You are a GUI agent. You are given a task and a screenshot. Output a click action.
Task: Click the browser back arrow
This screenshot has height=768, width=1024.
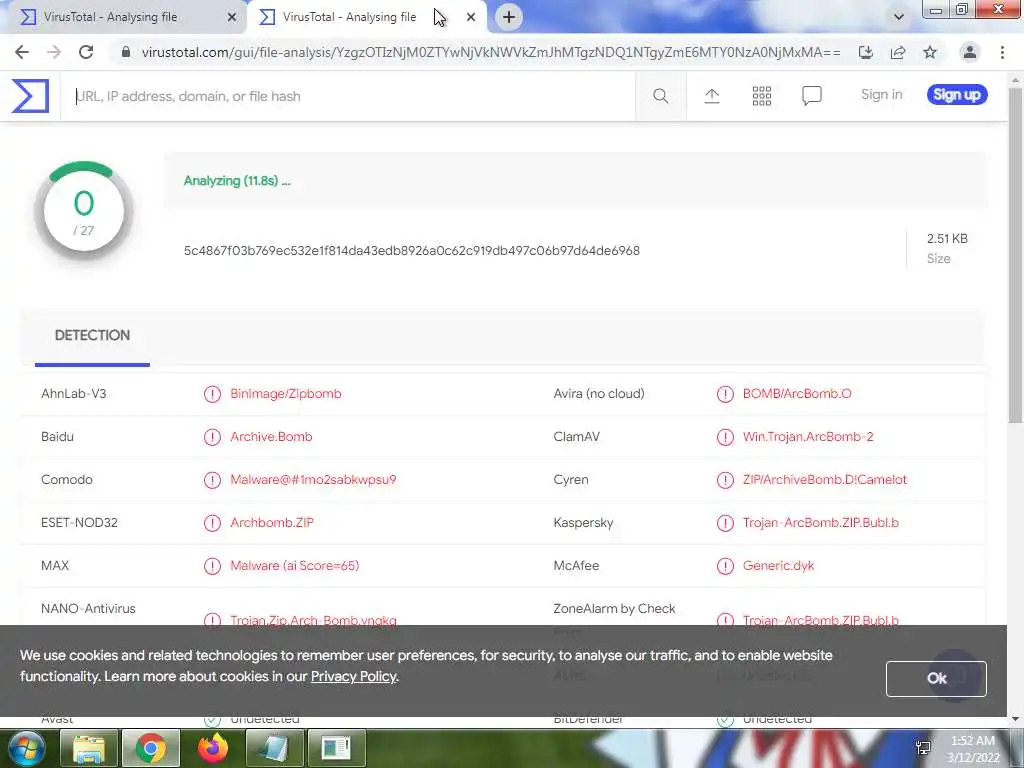[22, 52]
